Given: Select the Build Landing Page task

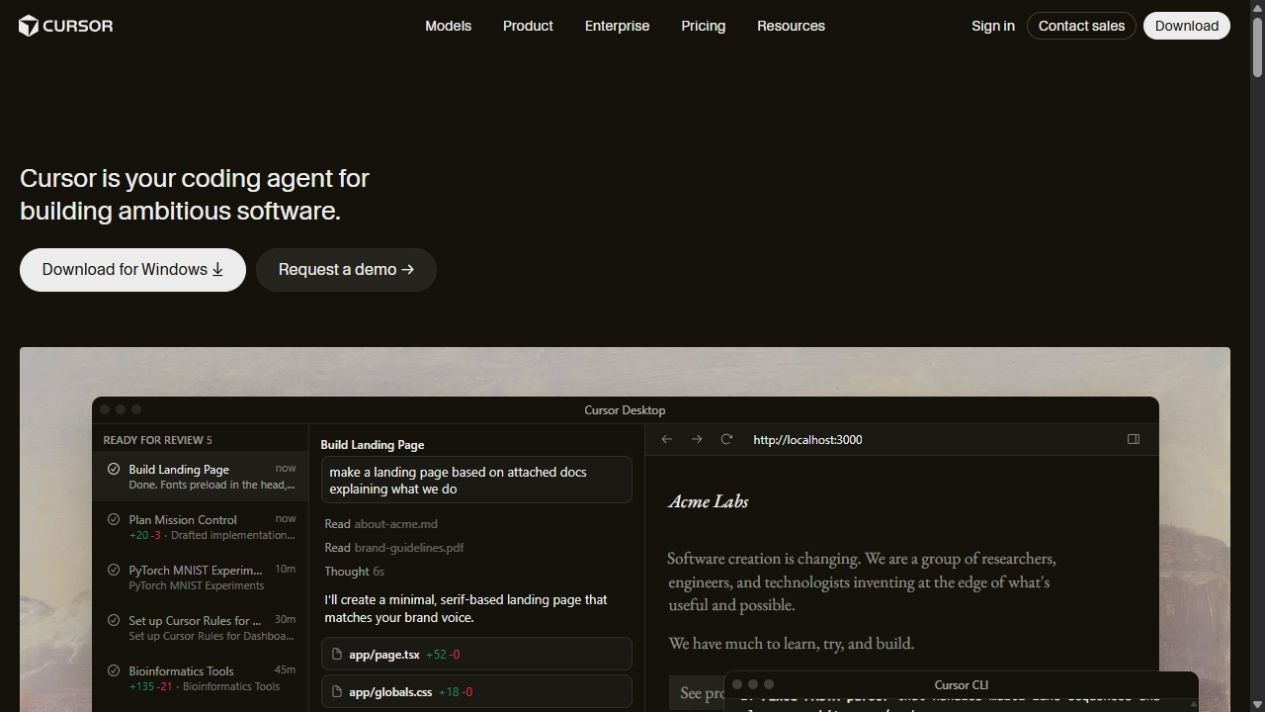Looking at the screenshot, I should (200, 476).
